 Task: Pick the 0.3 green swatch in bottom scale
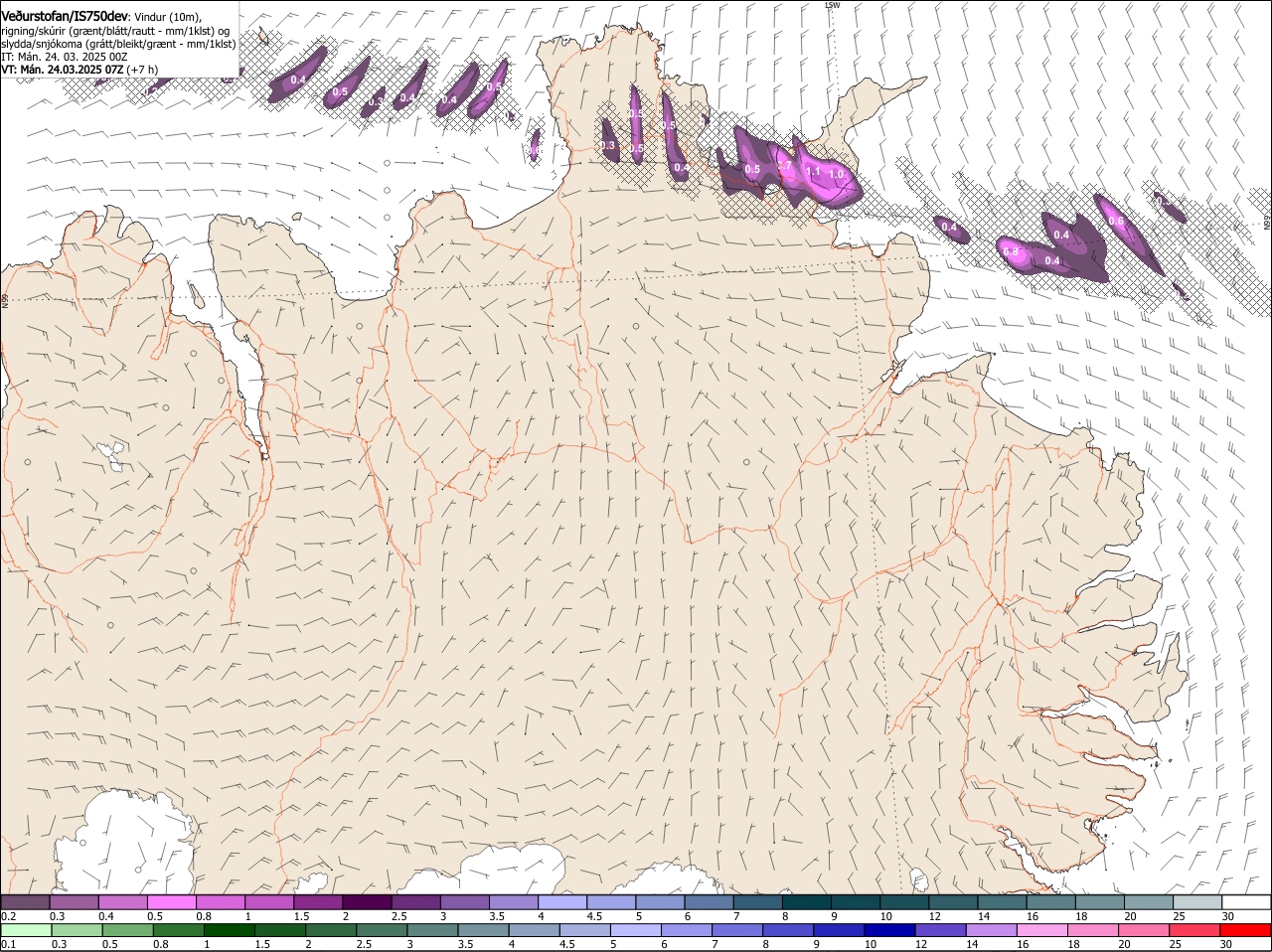[x=77, y=930]
